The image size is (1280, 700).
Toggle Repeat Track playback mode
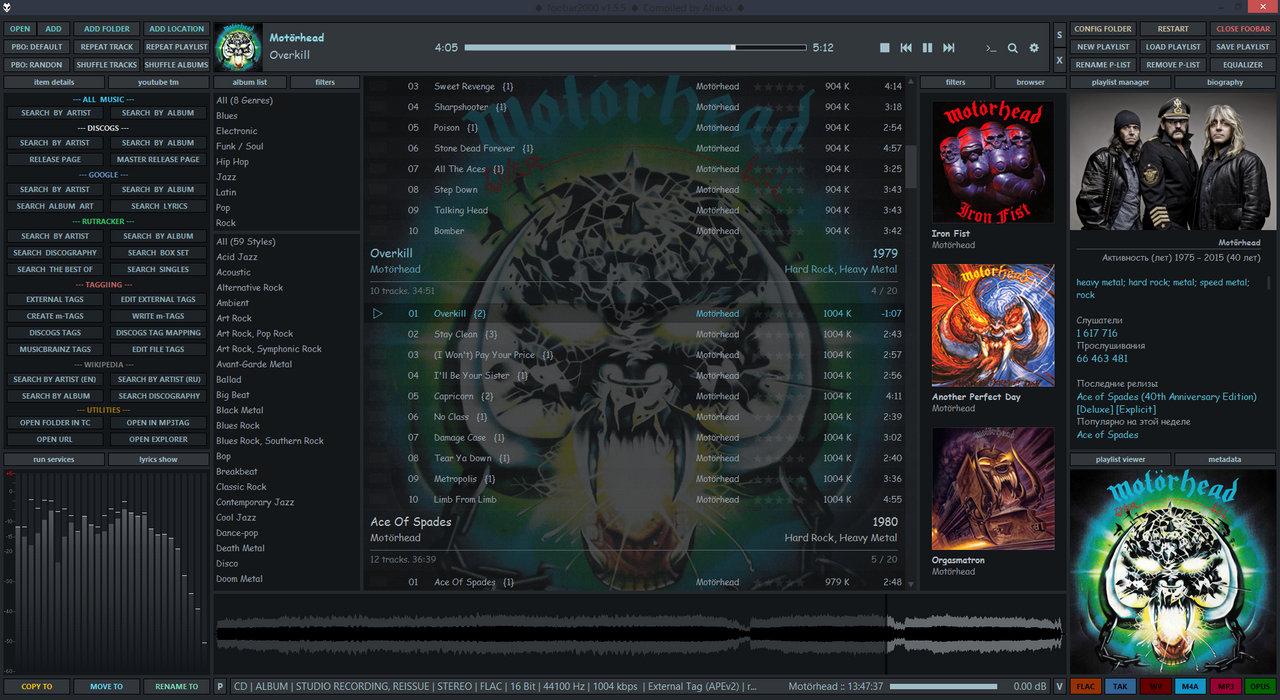[107, 47]
